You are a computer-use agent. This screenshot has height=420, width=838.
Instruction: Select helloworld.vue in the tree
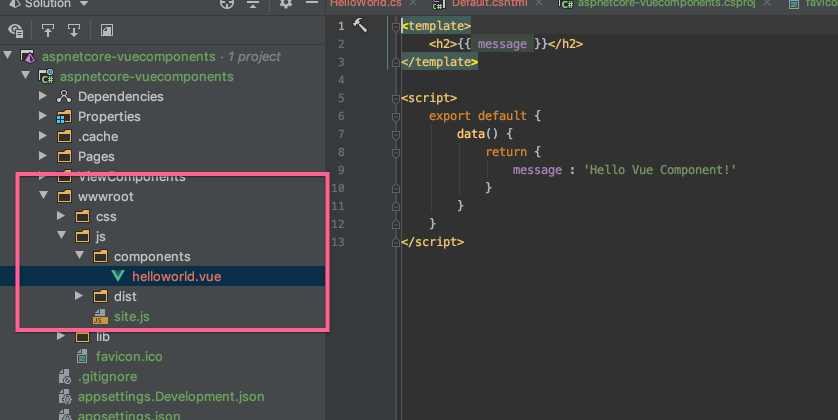click(176, 276)
